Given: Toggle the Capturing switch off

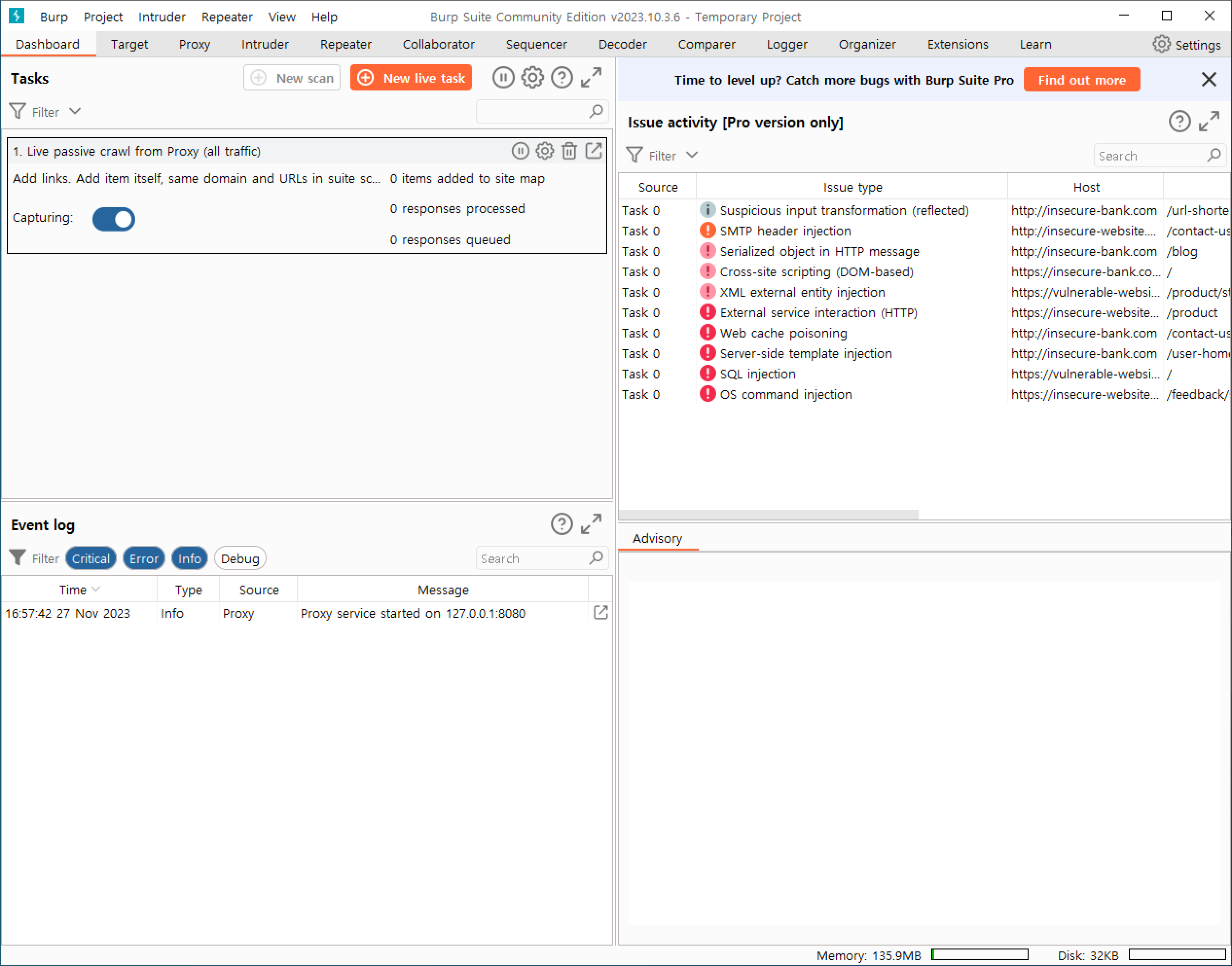Looking at the screenshot, I should coord(114,219).
